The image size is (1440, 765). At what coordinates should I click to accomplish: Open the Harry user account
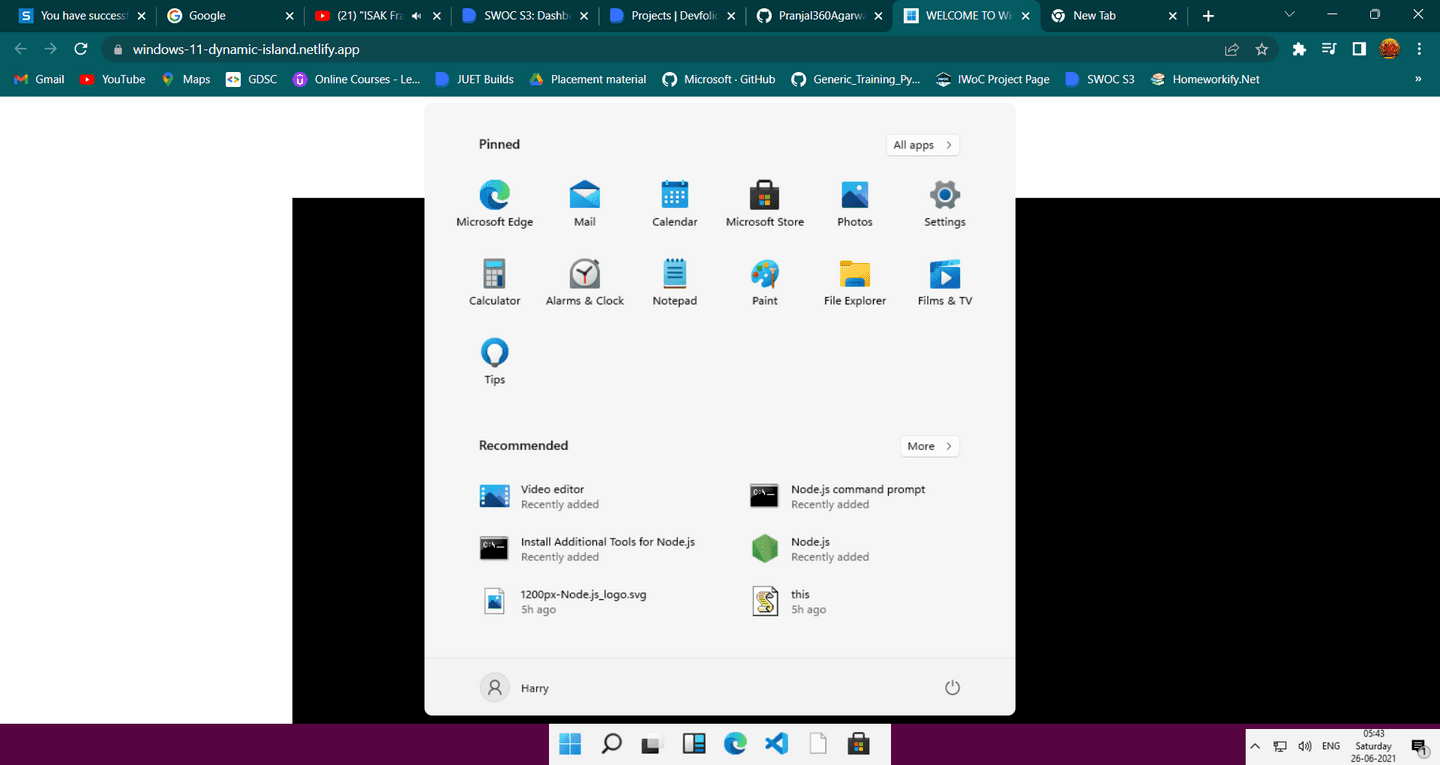coord(515,688)
